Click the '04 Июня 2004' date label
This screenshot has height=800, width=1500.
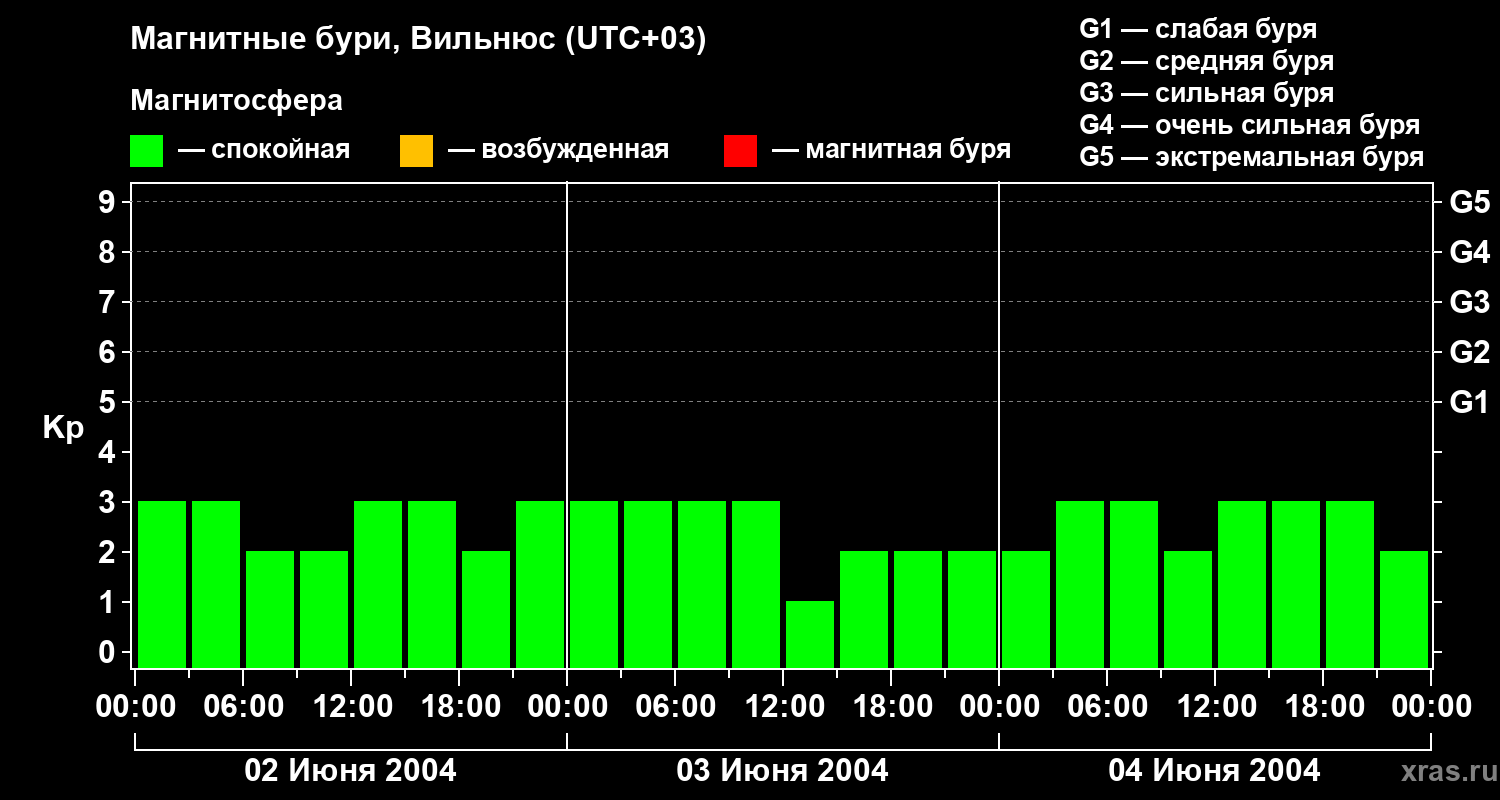point(1214,770)
